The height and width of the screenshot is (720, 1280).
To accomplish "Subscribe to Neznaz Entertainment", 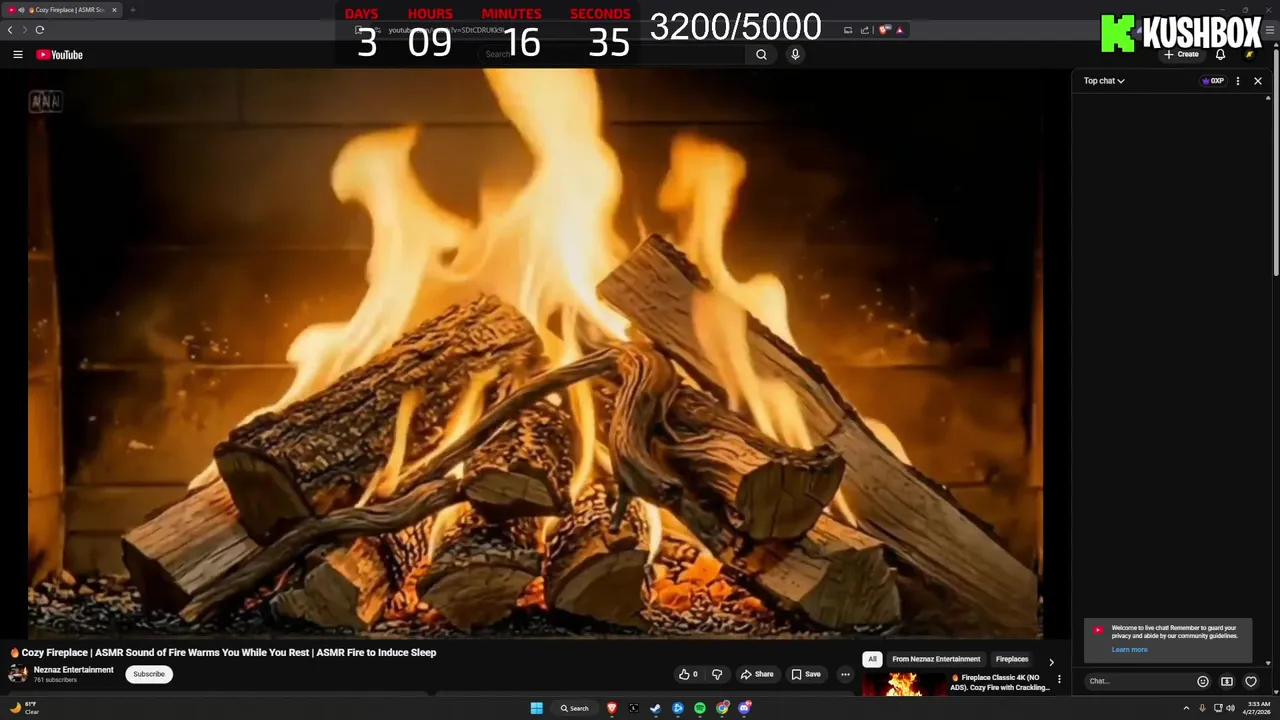I will (149, 674).
